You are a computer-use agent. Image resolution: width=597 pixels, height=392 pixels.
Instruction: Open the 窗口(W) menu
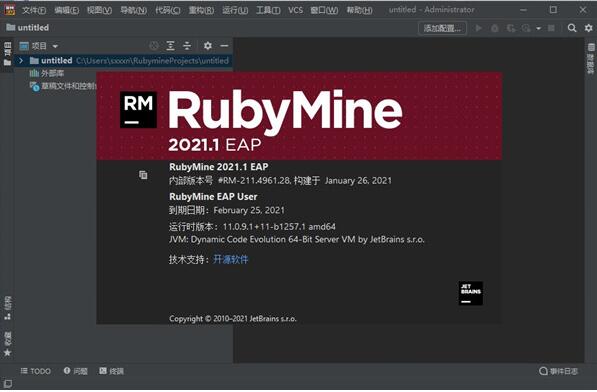click(x=324, y=10)
